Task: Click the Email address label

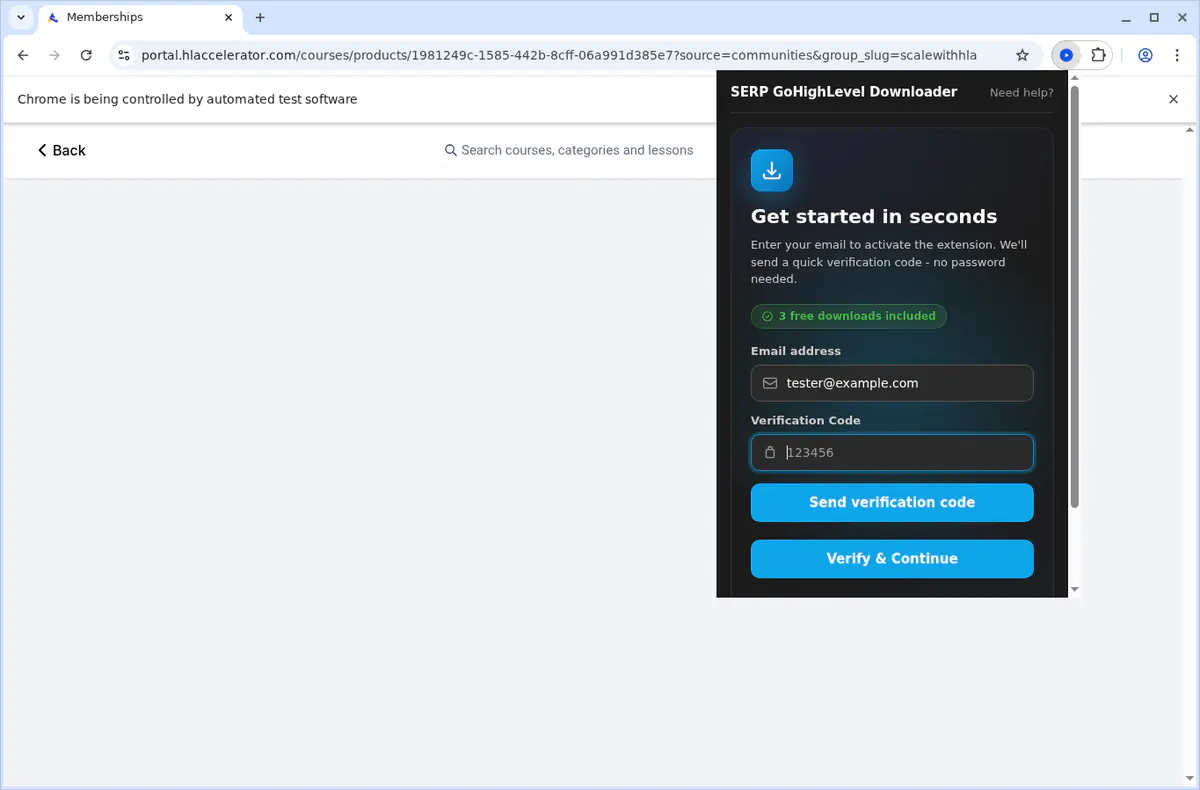Action: [x=796, y=351]
